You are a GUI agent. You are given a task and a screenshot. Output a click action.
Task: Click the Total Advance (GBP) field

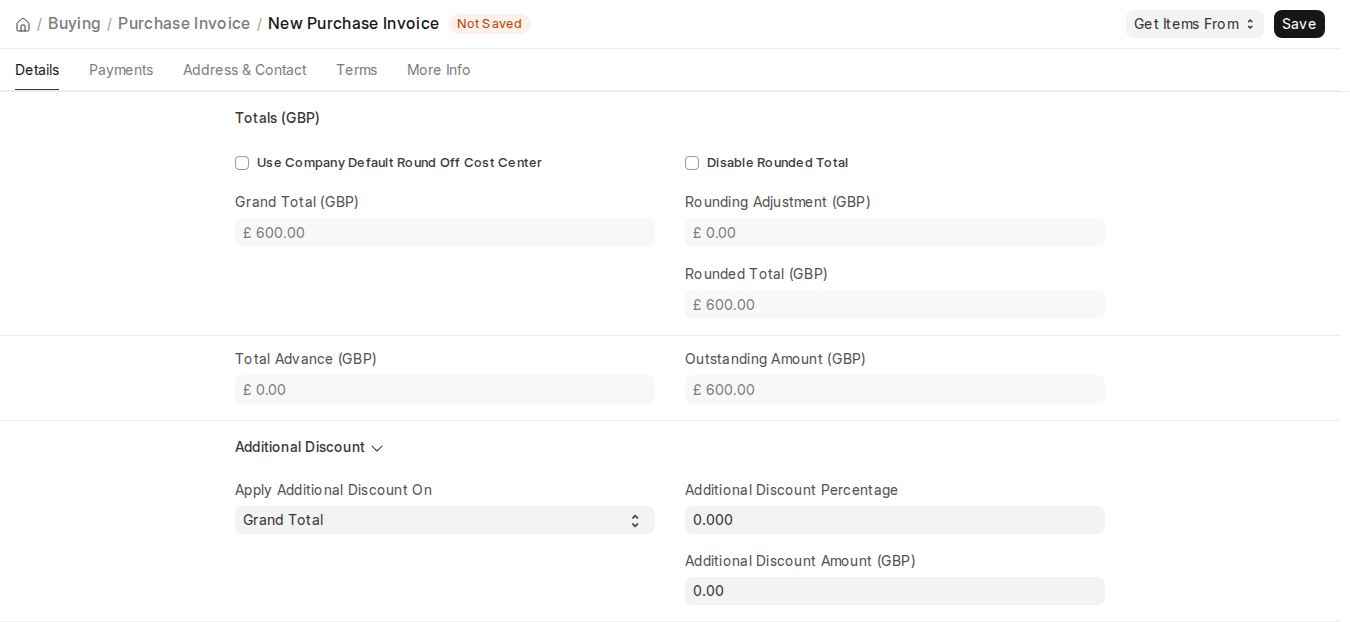445,390
